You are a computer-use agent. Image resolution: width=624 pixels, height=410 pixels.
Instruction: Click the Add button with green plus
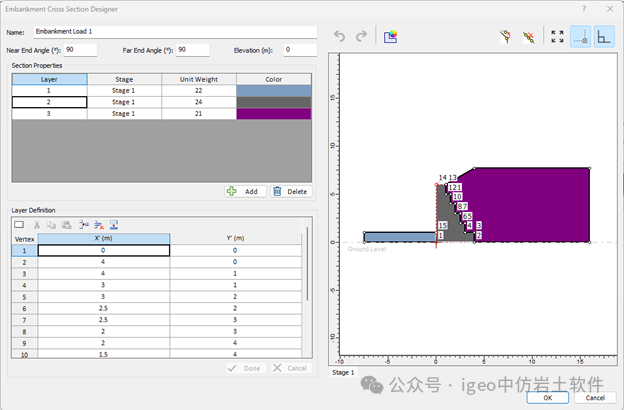[x=245, y=191]
